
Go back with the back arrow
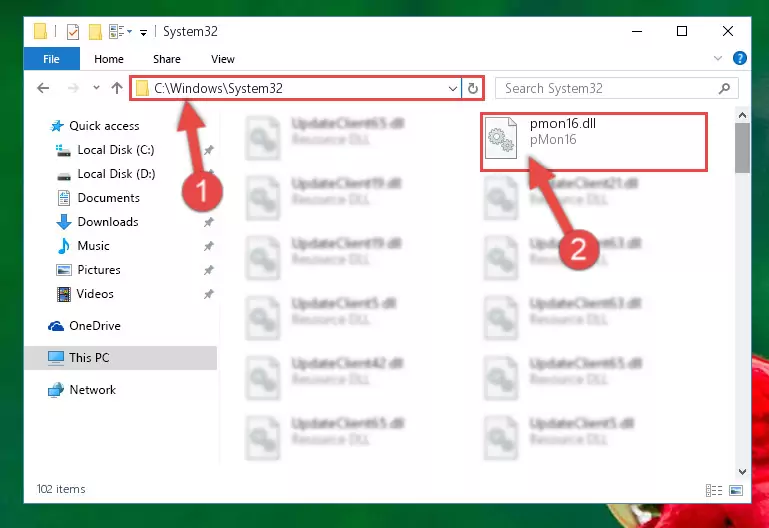pyautogui.click(x=43, y=88)
